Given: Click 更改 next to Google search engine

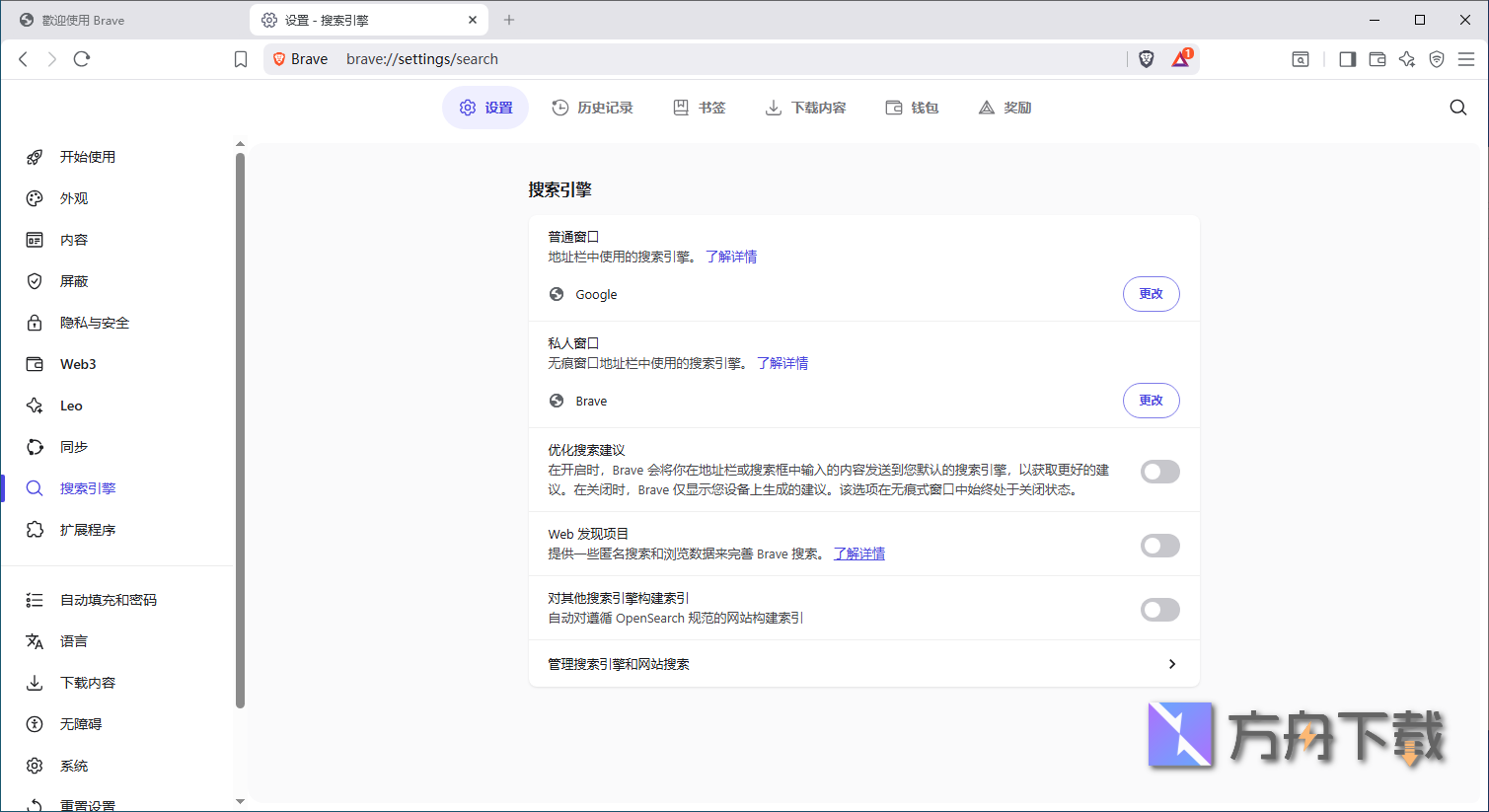Looking at the screenshot, I should point(1151,293).
